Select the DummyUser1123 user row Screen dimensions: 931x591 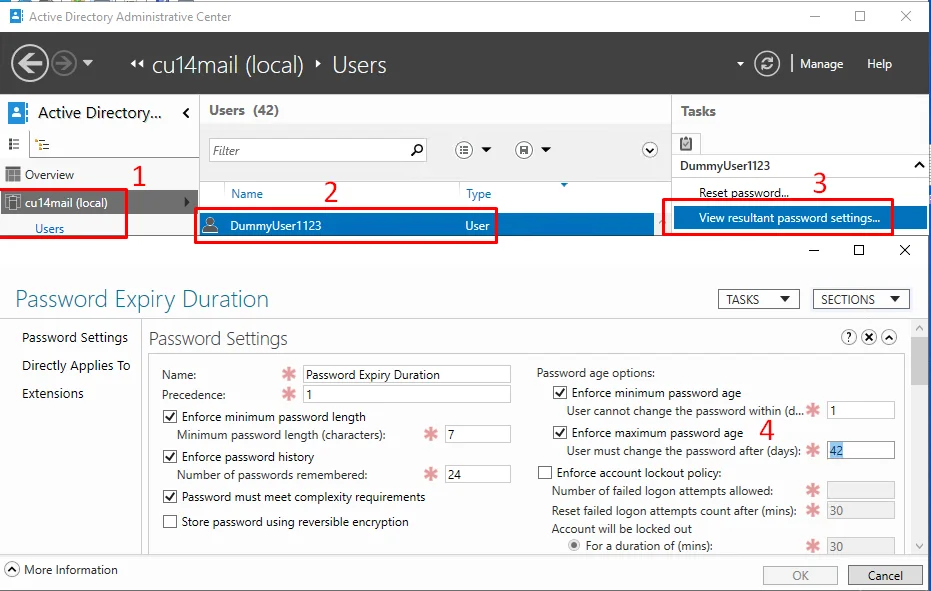426,225
